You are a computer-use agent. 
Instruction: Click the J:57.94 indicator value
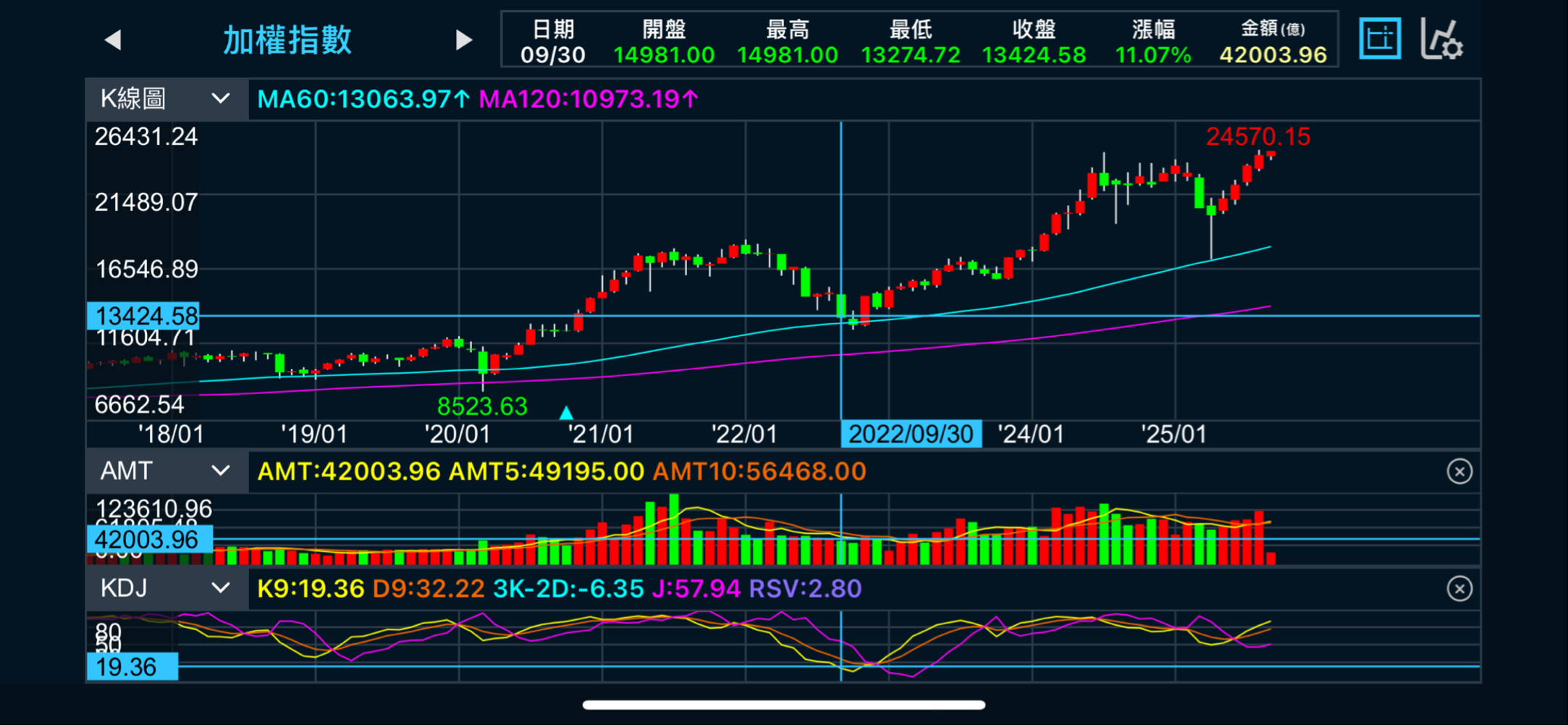click(696, 589)
